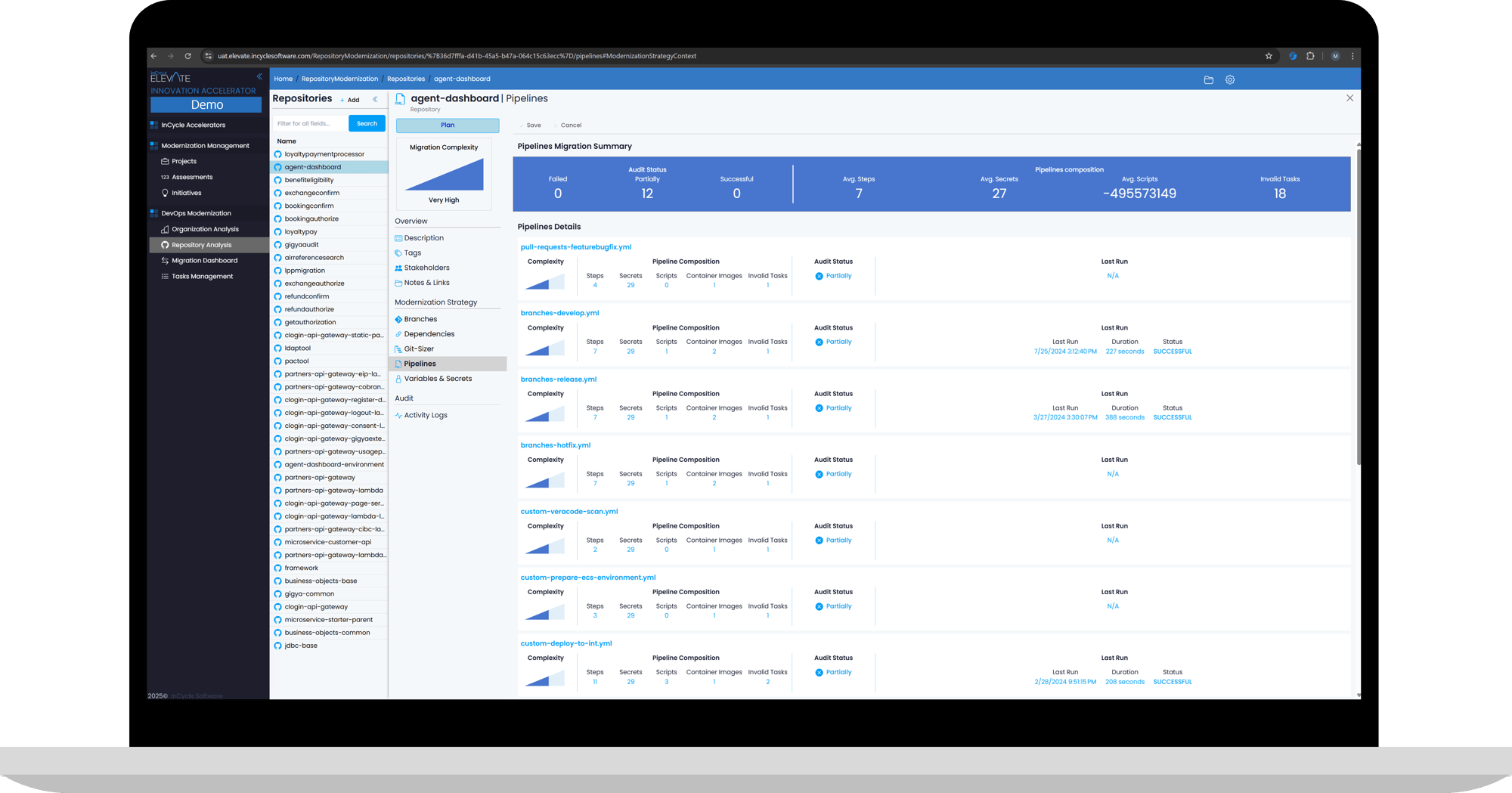Image resolution: width=1512 pixels, height=793 pixels.
Task: Open Migration Dashboard in sidebar
Action: (x=204, y=261)
